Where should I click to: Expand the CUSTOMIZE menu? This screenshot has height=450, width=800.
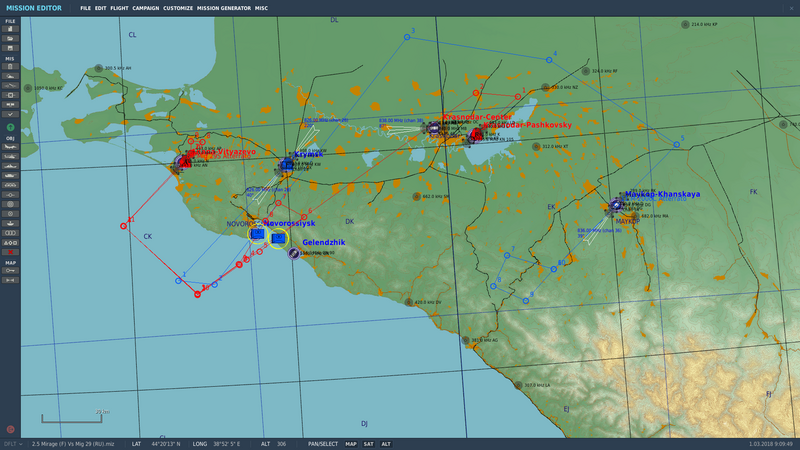tap(178, 7)
